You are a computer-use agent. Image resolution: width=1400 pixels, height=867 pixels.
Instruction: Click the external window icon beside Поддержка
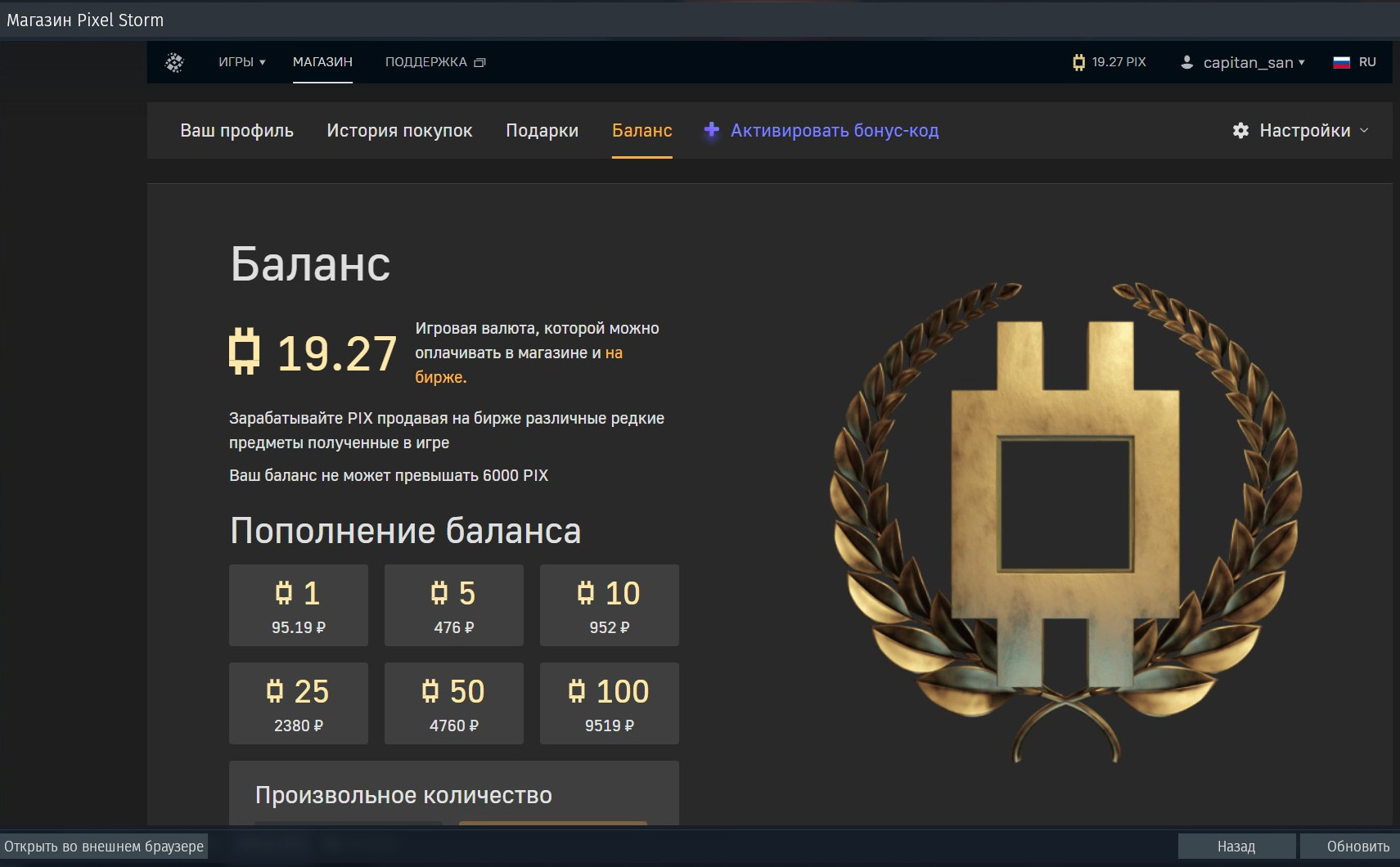[480, 62]
